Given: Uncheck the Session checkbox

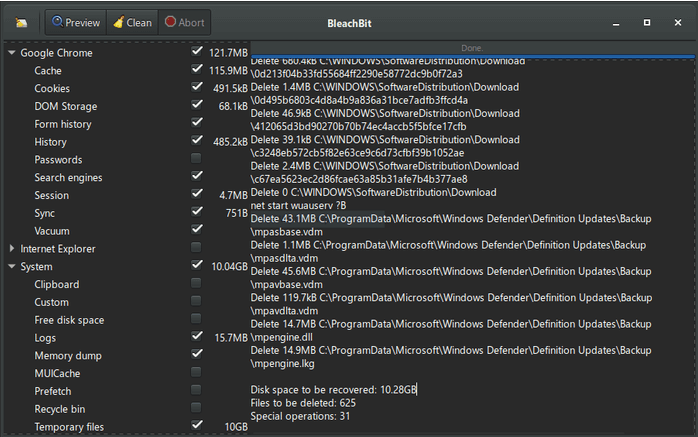Looking at the screenshot, I should click(196, 194).
